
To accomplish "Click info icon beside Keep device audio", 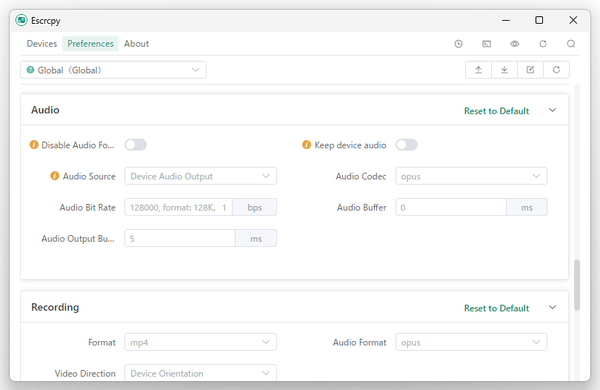I will coord(307,145).
